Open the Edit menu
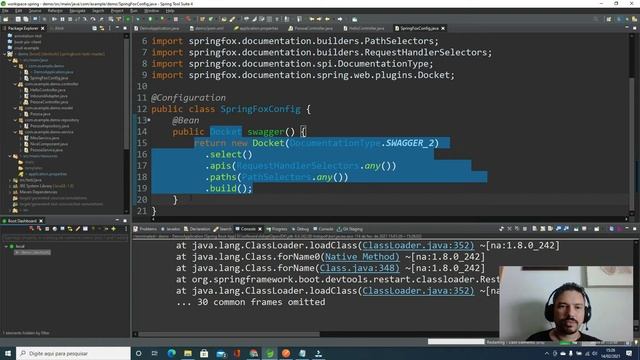Image resolution: width=640 pixels, height=360 pixels. pyautogui.click(x=18, y=11)
